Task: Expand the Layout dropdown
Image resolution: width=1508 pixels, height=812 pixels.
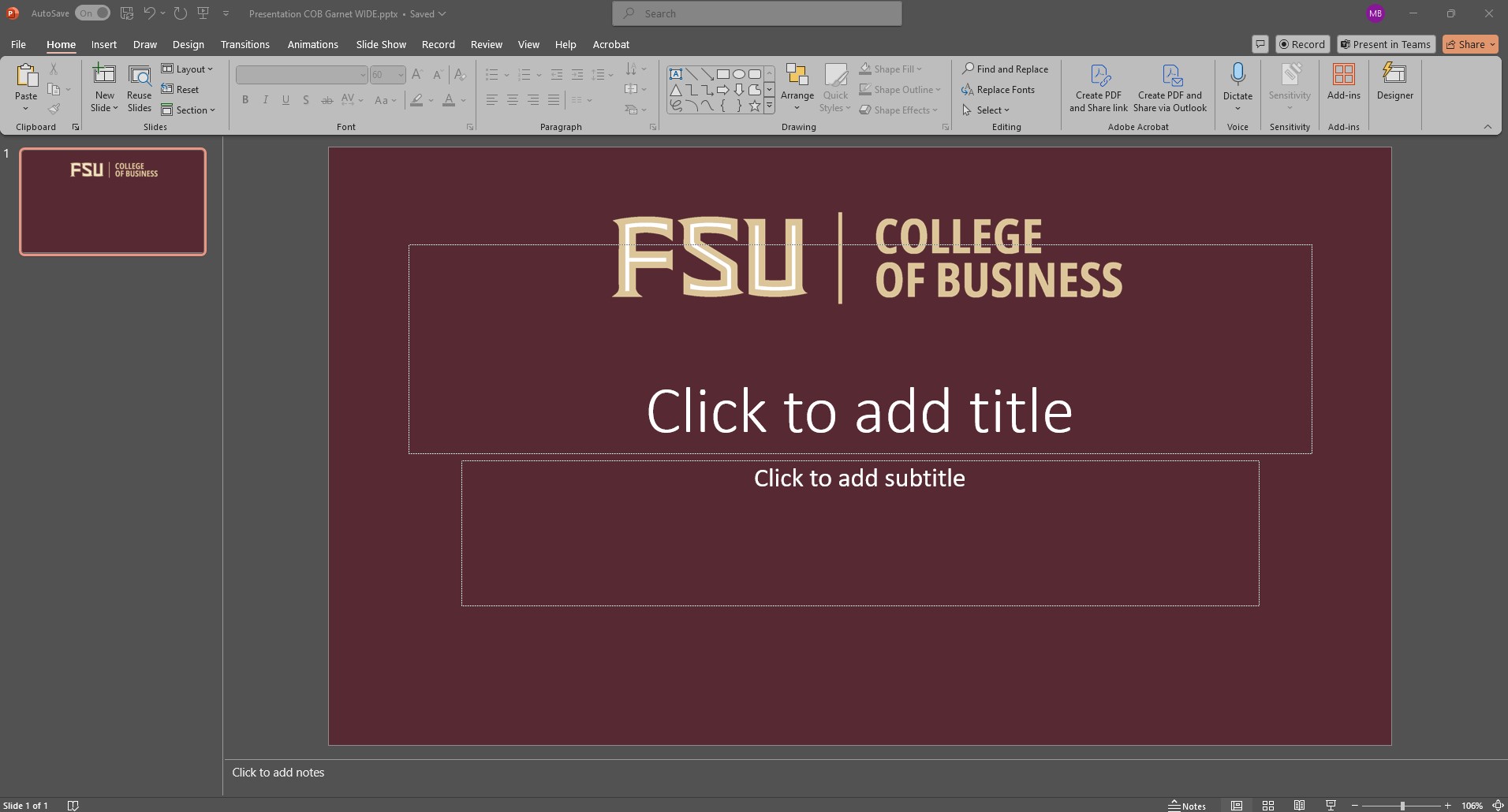Action: coord(188,69)
